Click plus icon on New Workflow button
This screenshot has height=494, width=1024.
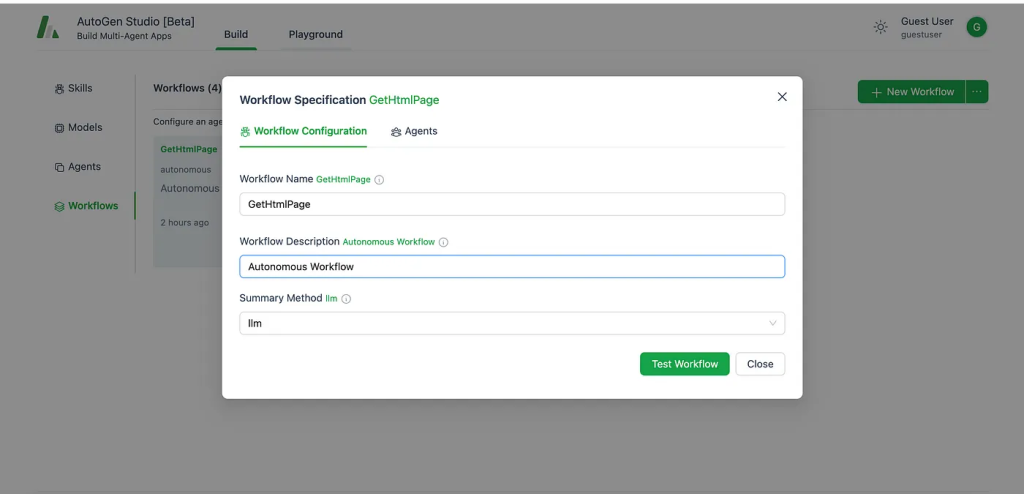tap(876, 92)
